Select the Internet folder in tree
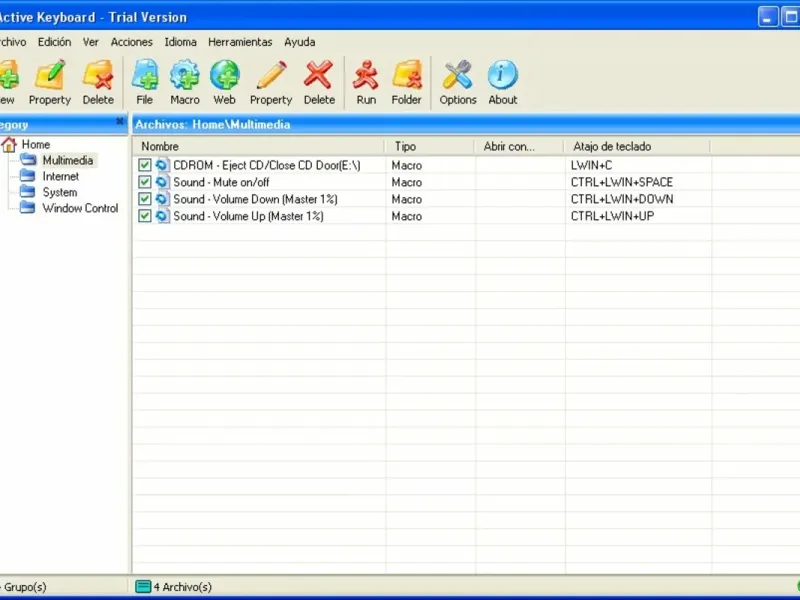Viewport: 800px width, 600px height. click(x=61, y=177)
